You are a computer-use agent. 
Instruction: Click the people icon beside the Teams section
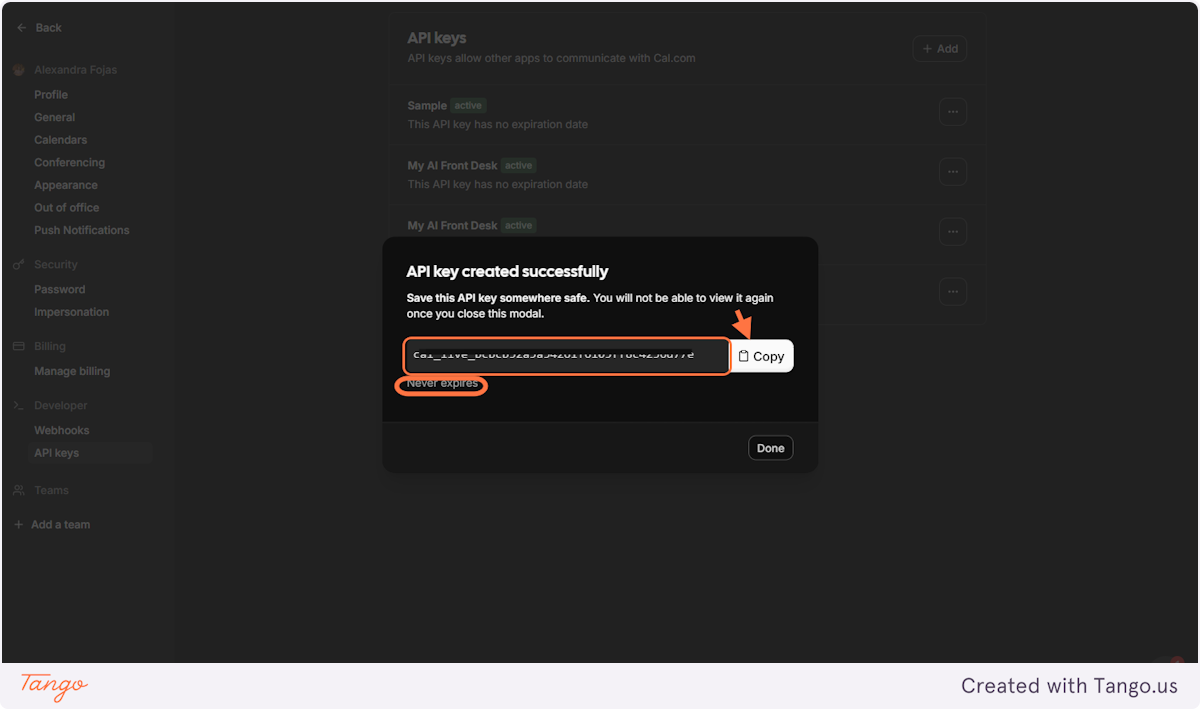click(x=20, y=490)
